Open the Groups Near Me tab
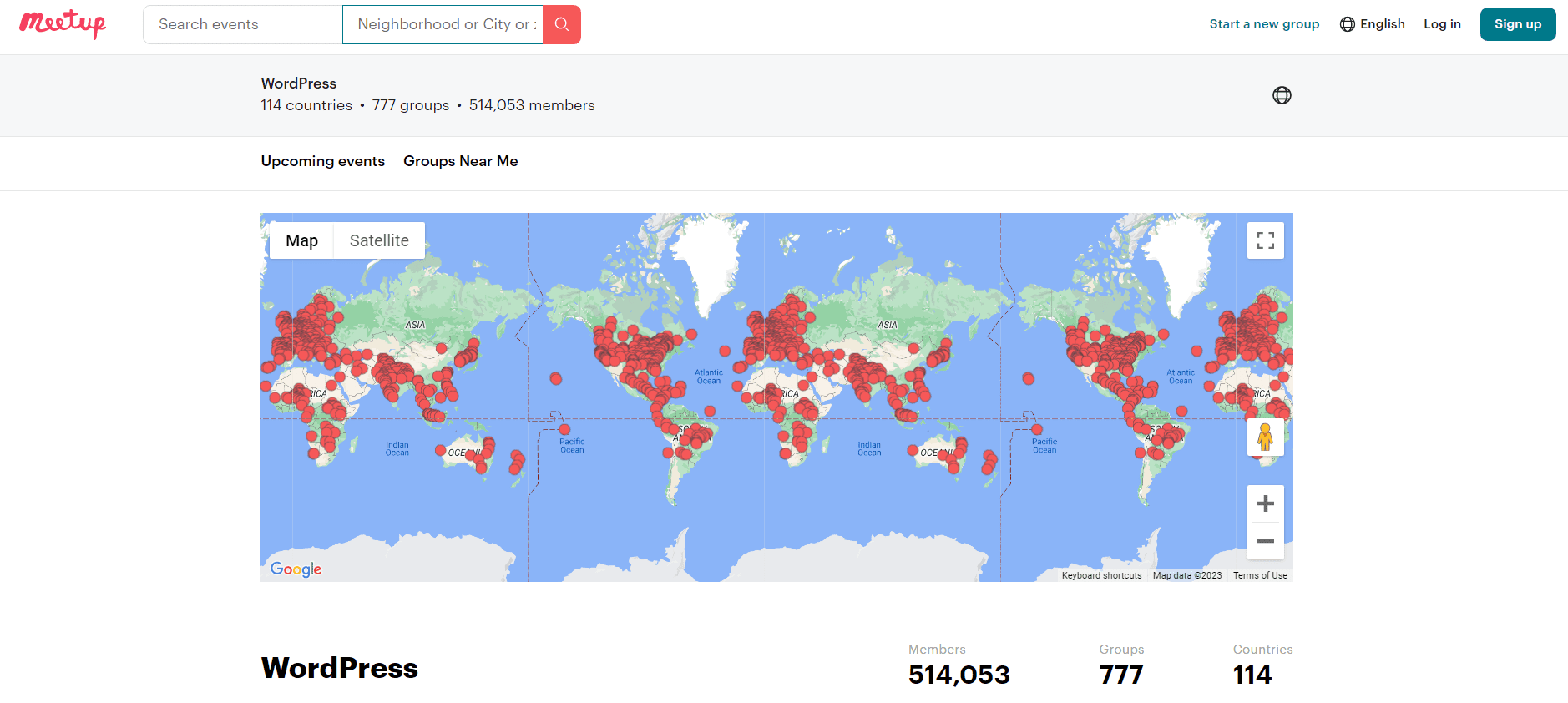This screenshot has height=703, width=1568. click(461, 161)
